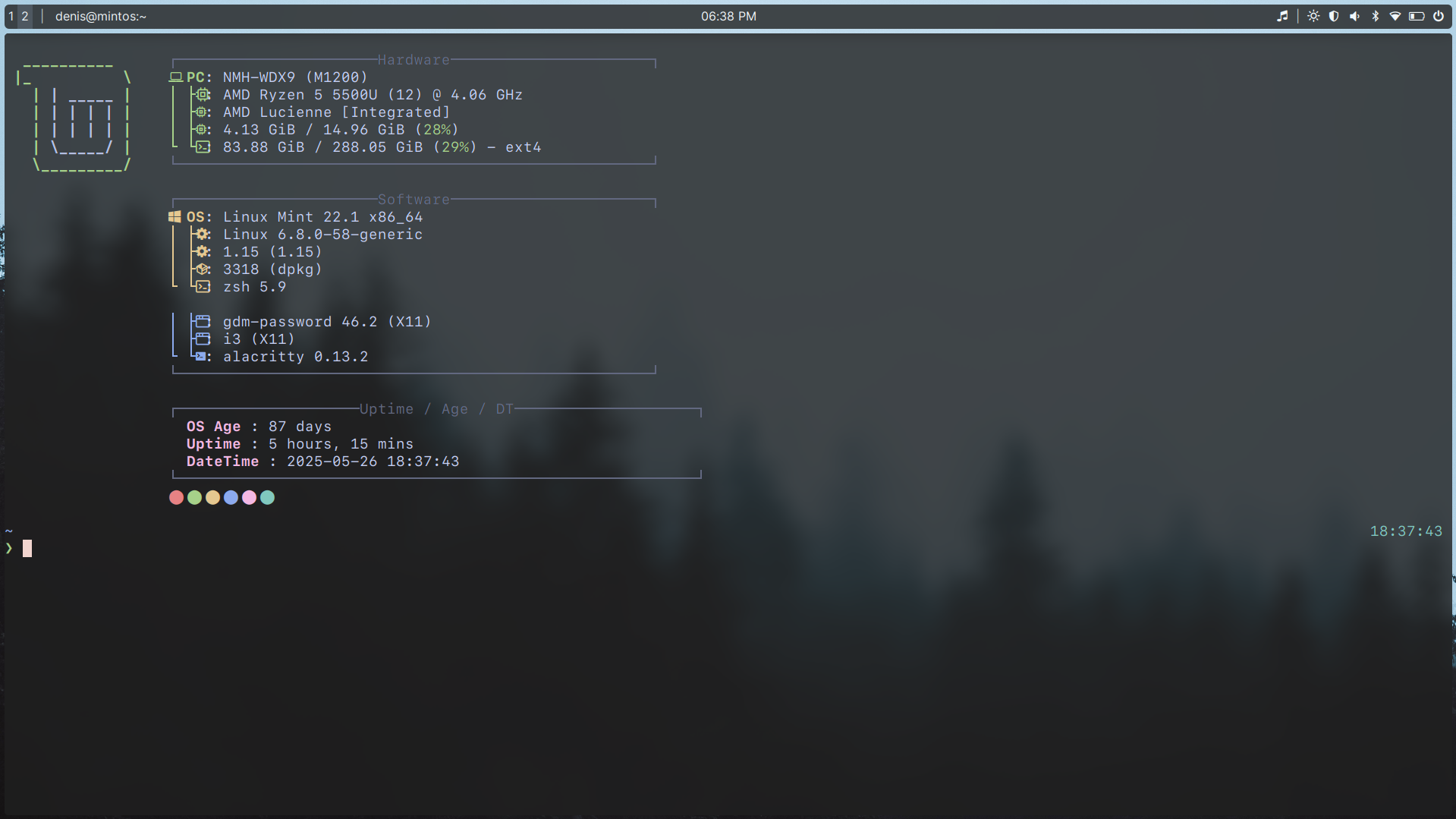Screen dimensions: 1456x819
Task: Click the text "Linux Mint 22.1 x86_64"
Action: click(x=322, y=217)
